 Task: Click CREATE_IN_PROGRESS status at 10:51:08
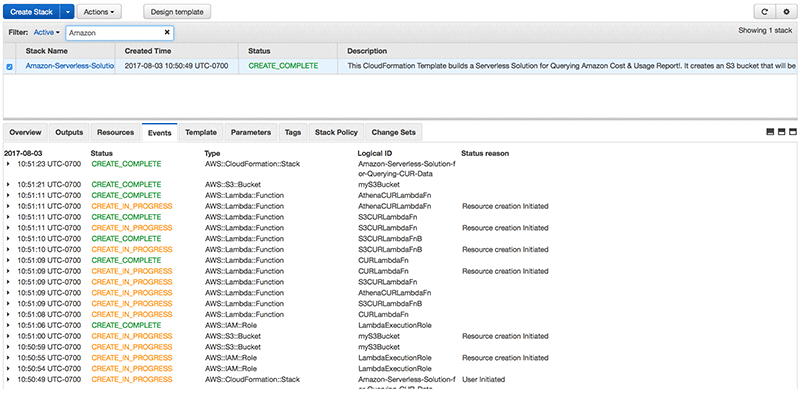132,314
